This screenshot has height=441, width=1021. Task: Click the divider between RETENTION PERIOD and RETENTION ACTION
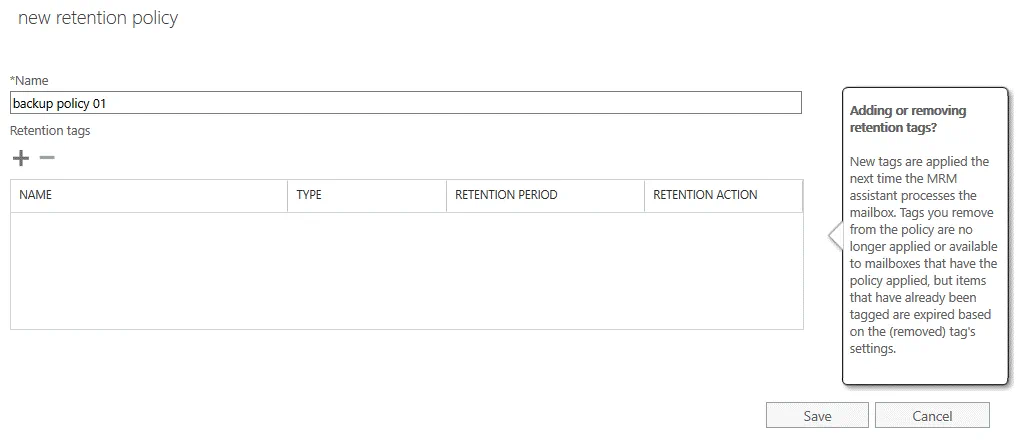[x=644, y=195]
